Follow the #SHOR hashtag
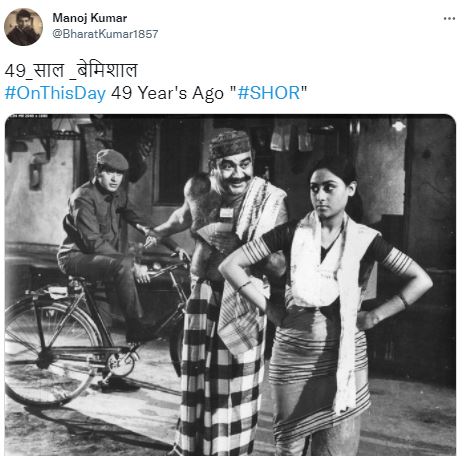This screenshot has width=466, height=456. tap(269, 93)
